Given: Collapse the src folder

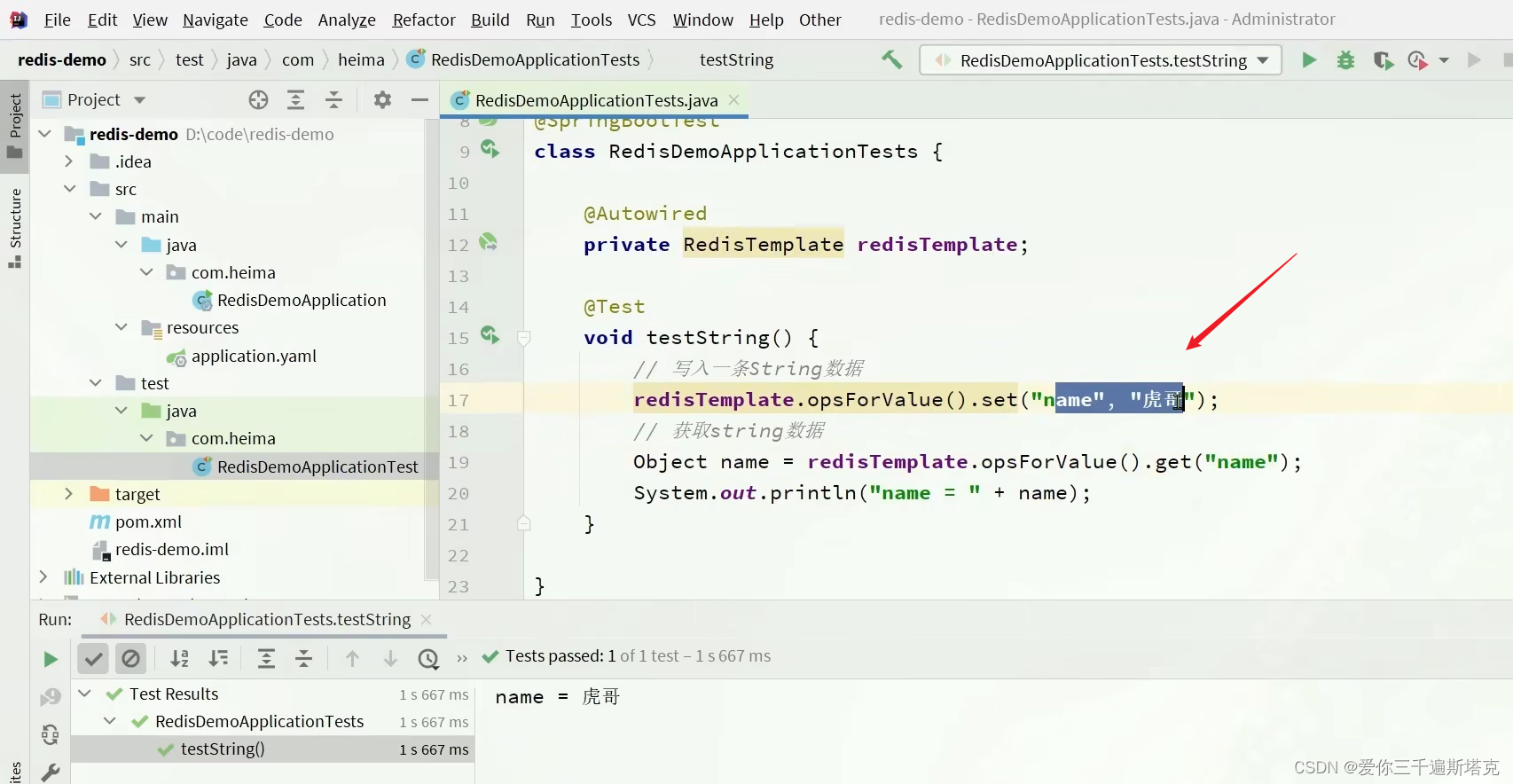Looking at the screenshot, I should tap(69, 189).
